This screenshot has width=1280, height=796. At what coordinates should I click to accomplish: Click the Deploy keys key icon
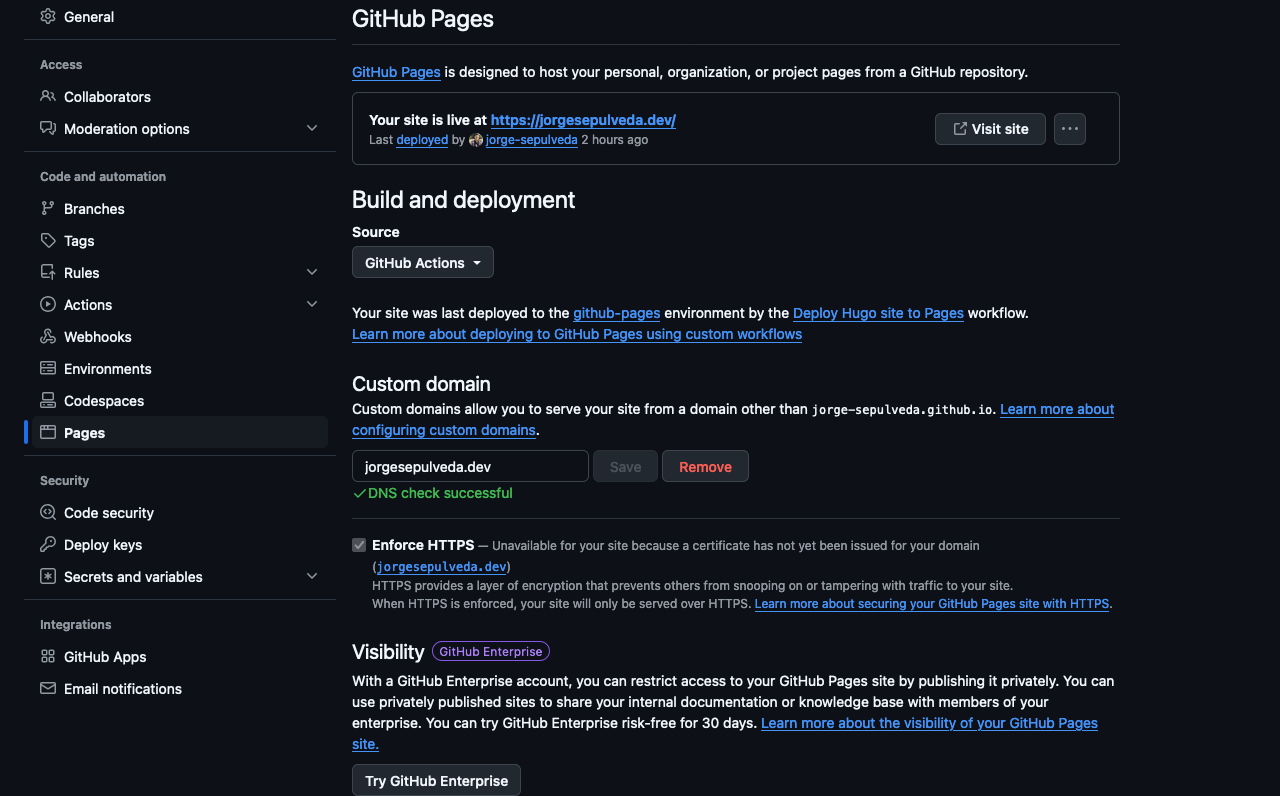click(48, 545)
